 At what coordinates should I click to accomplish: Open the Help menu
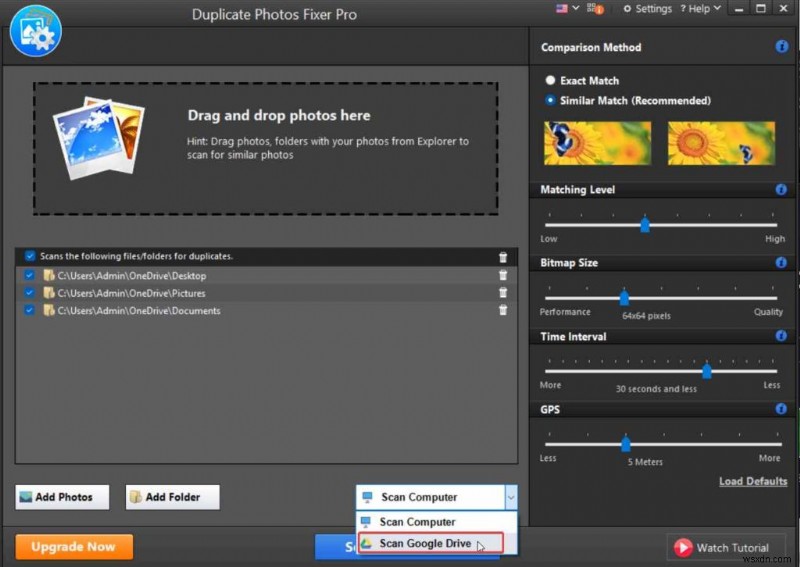tap(700, 9)
